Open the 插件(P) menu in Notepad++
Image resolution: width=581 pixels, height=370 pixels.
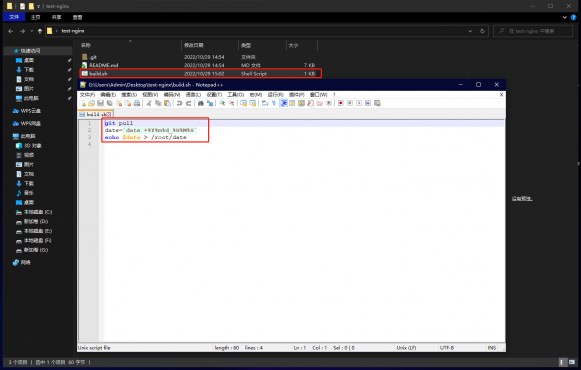coord(297,95)
